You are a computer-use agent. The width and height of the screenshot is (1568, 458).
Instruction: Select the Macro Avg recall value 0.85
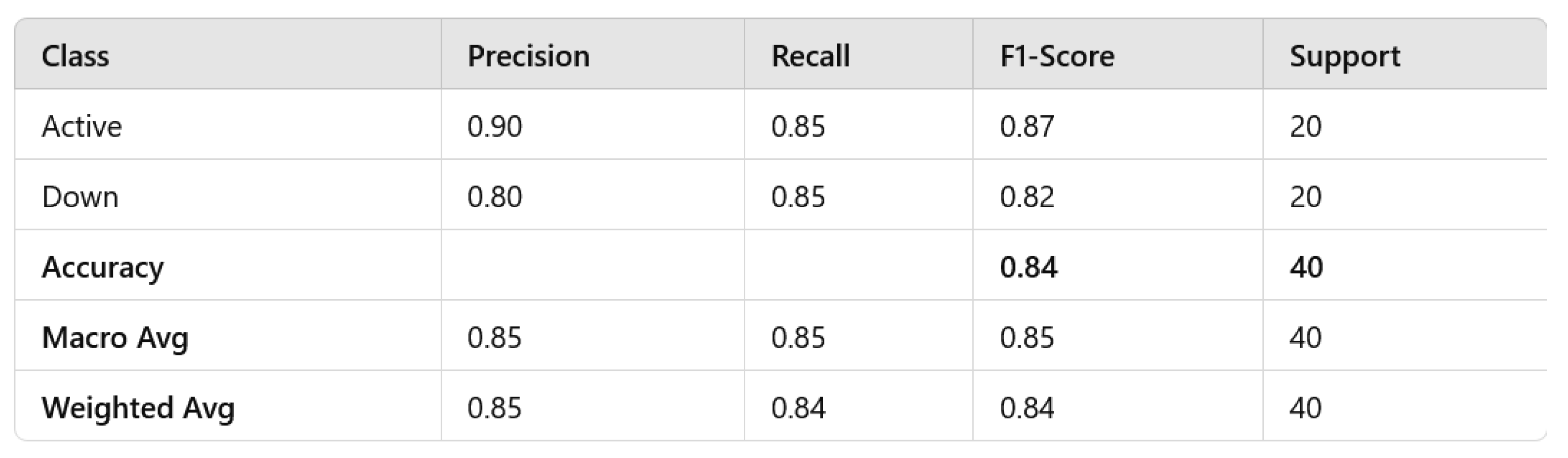(799, 337)
